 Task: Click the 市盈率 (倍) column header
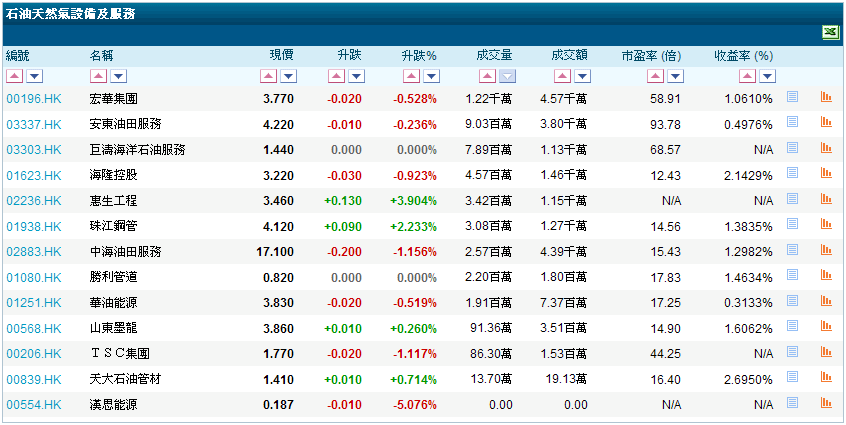pos(651,56)
